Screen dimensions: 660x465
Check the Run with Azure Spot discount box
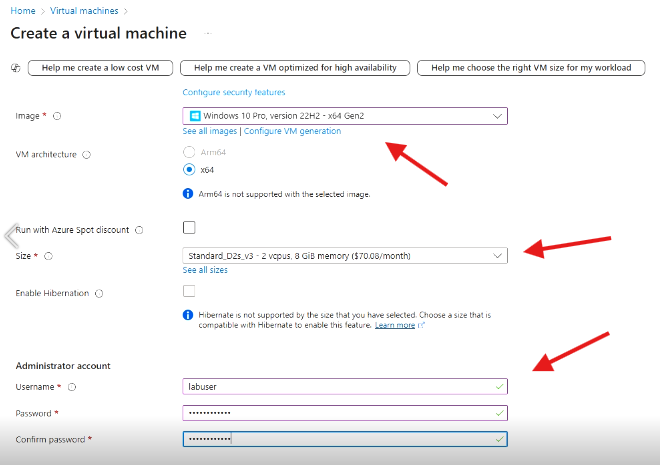pyautogui.click(x=189, y=227)
